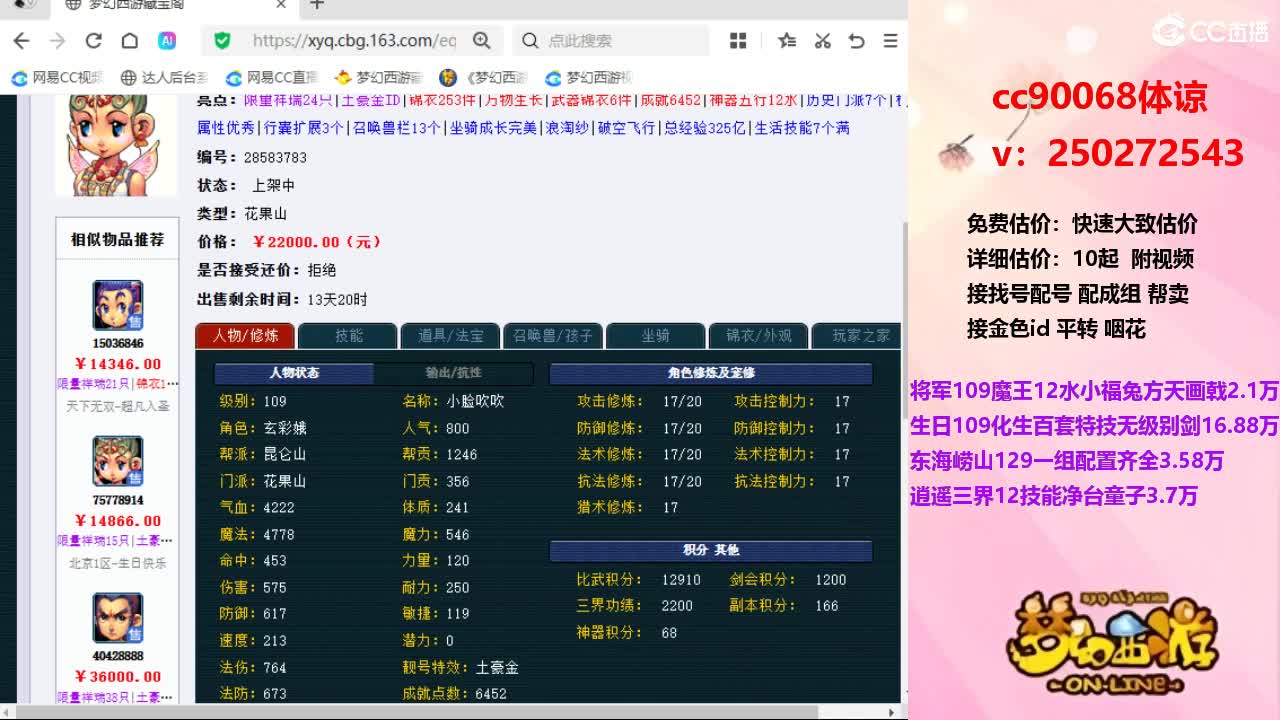
Task: Click the character name 小脸吹吹
Action: coord(475,401)
